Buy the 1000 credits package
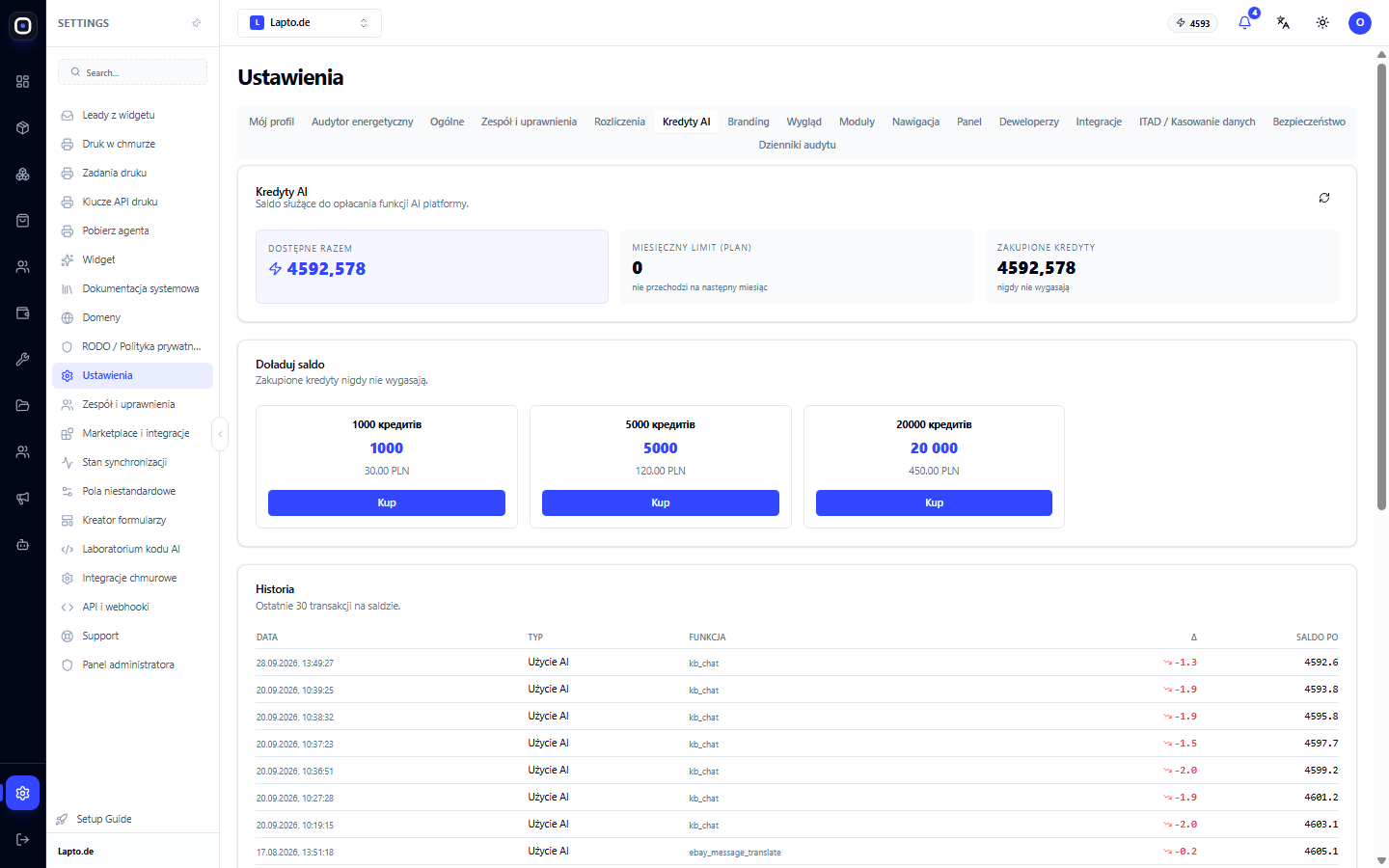The image size is (1389, 868). coord(387,502)
